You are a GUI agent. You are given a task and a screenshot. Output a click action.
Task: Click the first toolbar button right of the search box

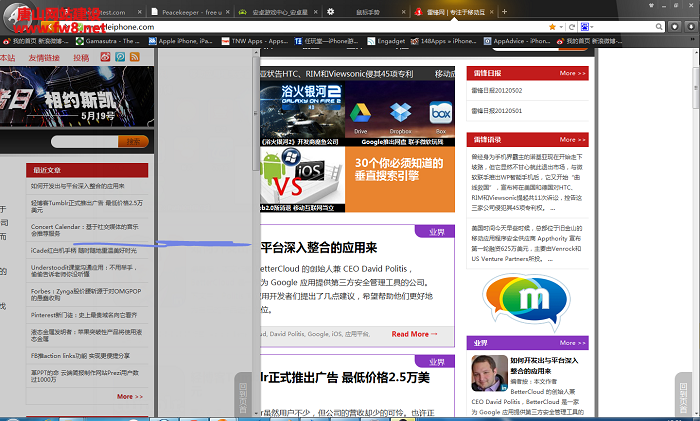[x=675, y=27]
